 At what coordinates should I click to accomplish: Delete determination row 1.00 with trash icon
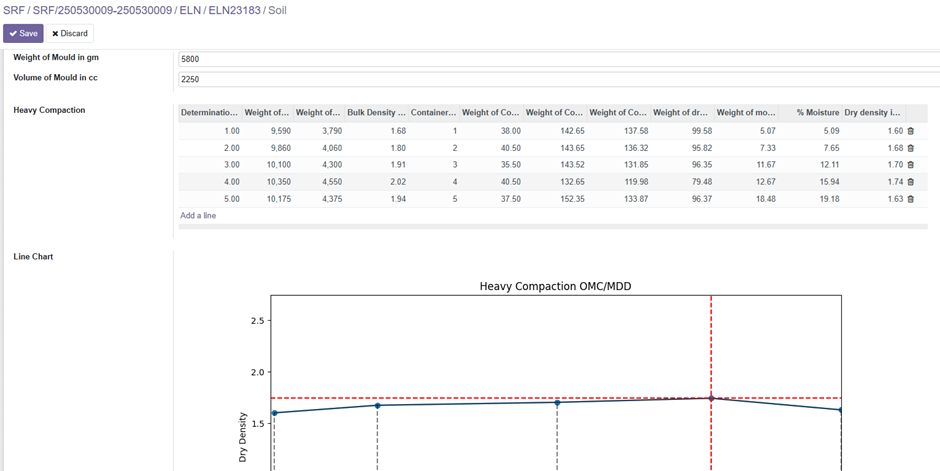click(x=910, y=131)
